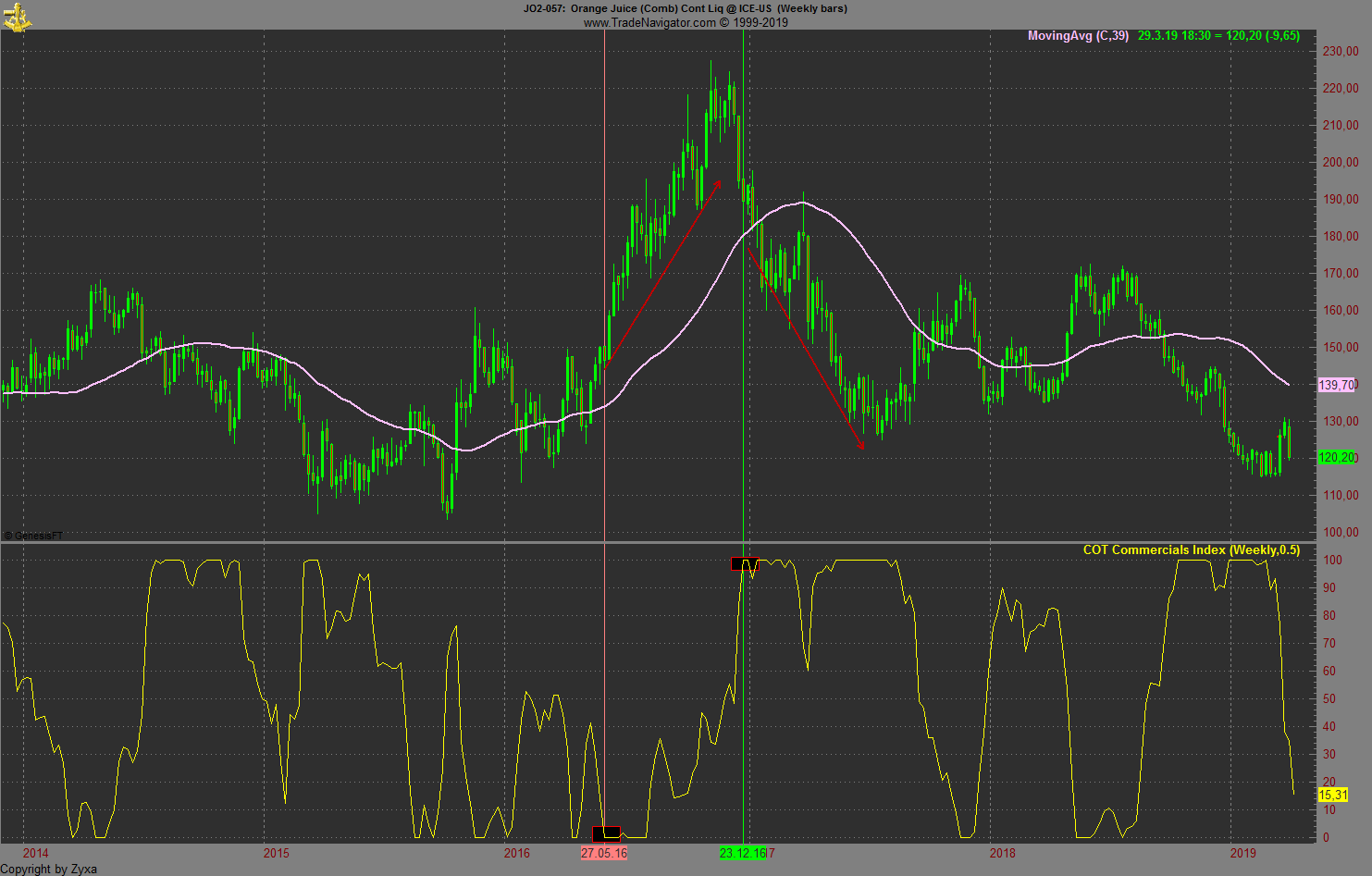1372x876 pixels.
Task: Click the '60' COT index axis label
Action: [x=1329, y=671]
